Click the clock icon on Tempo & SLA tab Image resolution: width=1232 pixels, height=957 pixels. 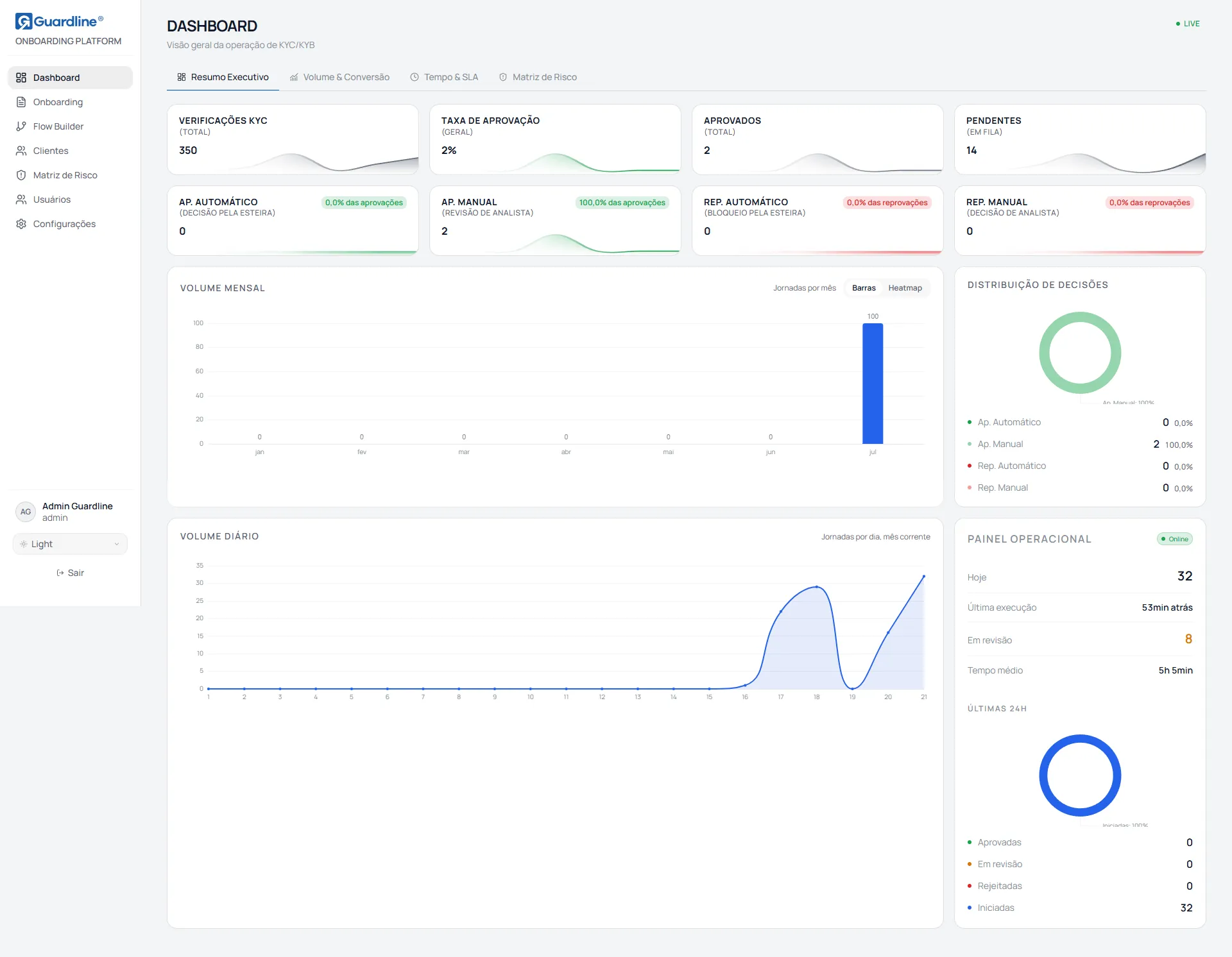415,77
